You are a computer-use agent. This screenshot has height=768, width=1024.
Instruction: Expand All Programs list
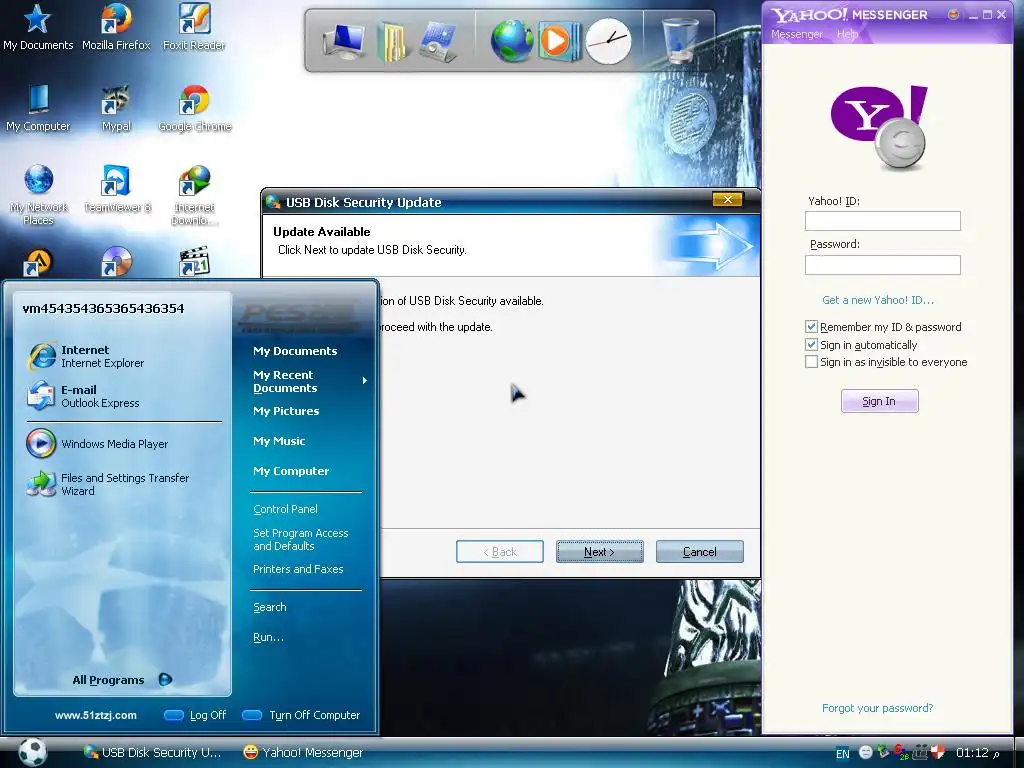pos(121,680)
